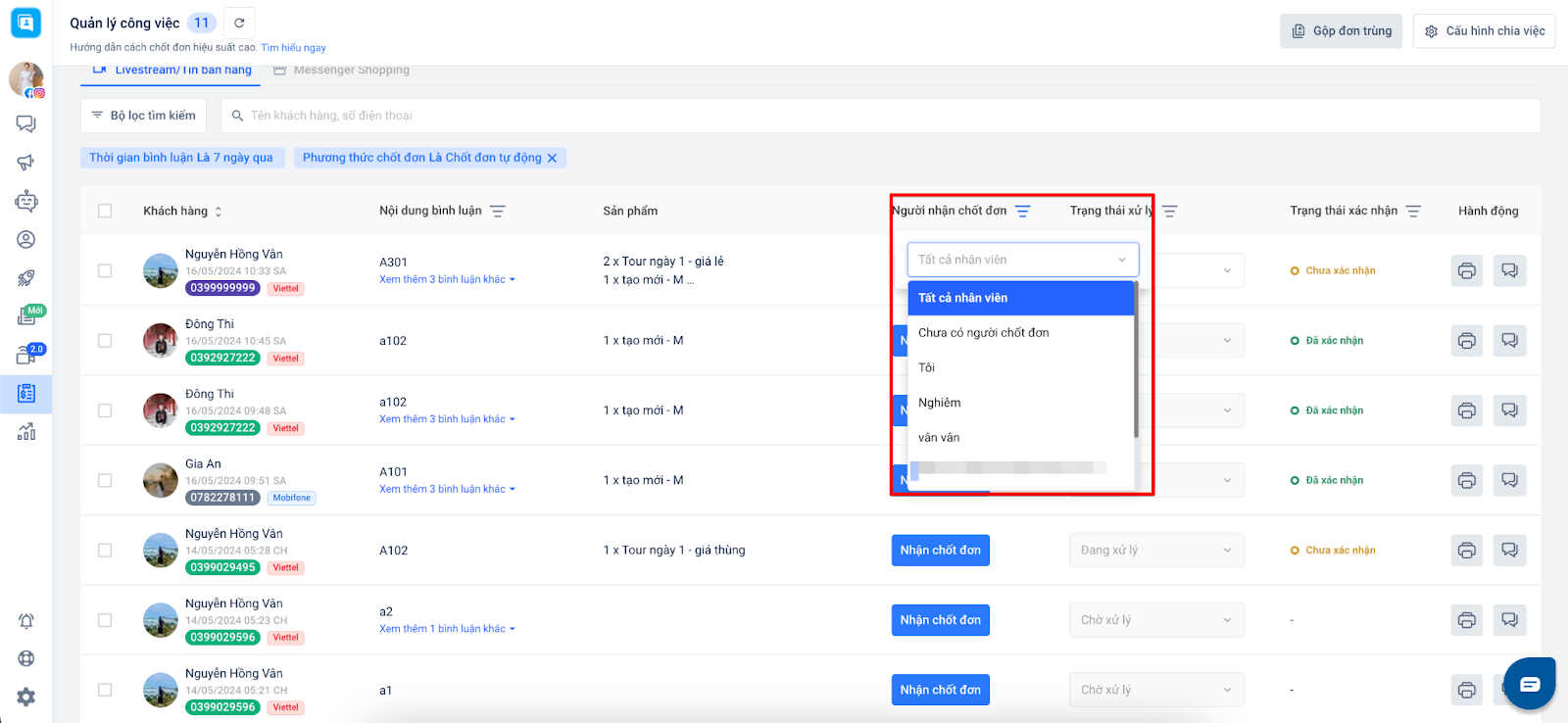This screenshot has width=1568, height=723.
Task: Expand Xem thêm 3 bình luận khác for A301
Action: click(x=447, y=279)
